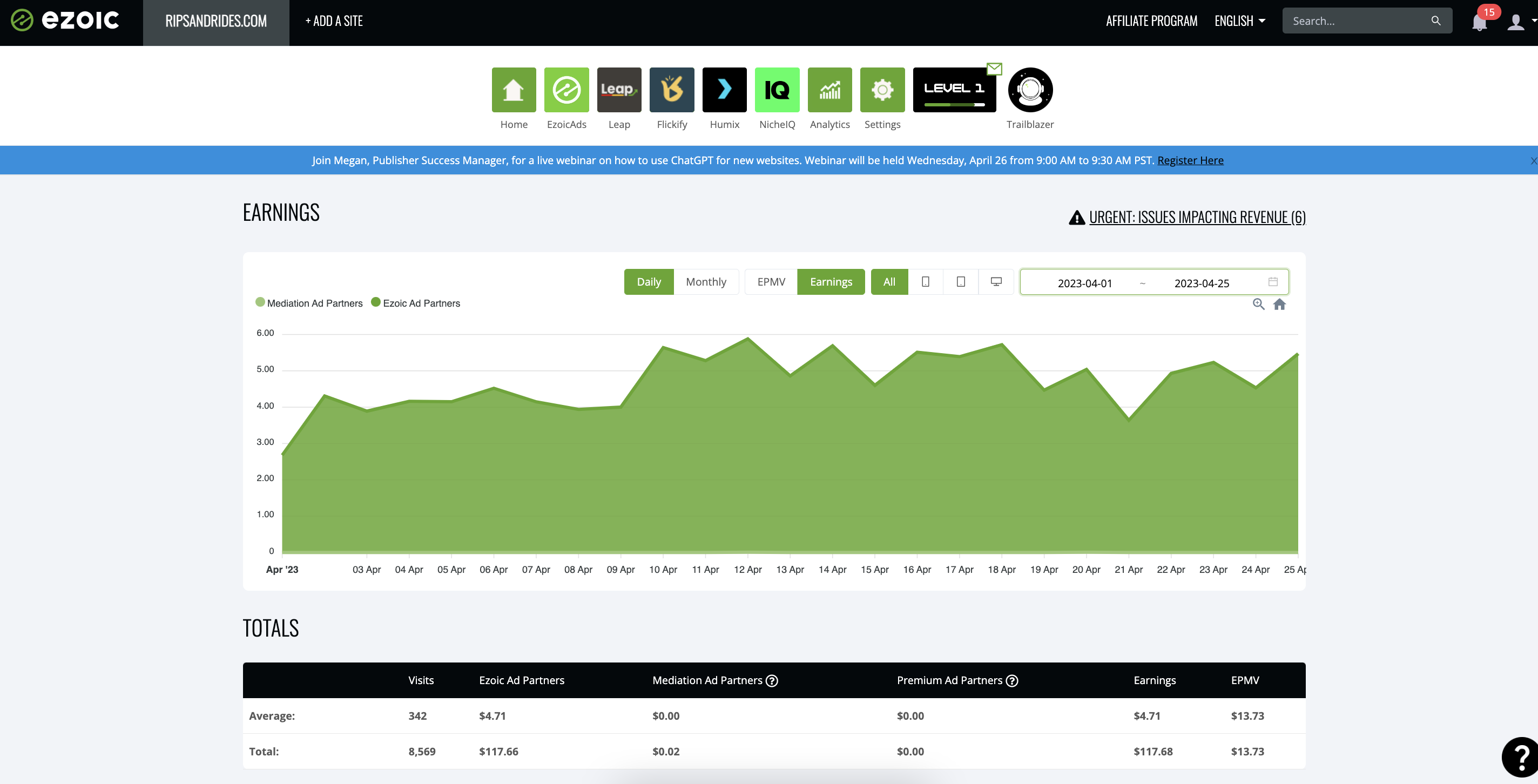Select the All devices filter

pos(889,282)
